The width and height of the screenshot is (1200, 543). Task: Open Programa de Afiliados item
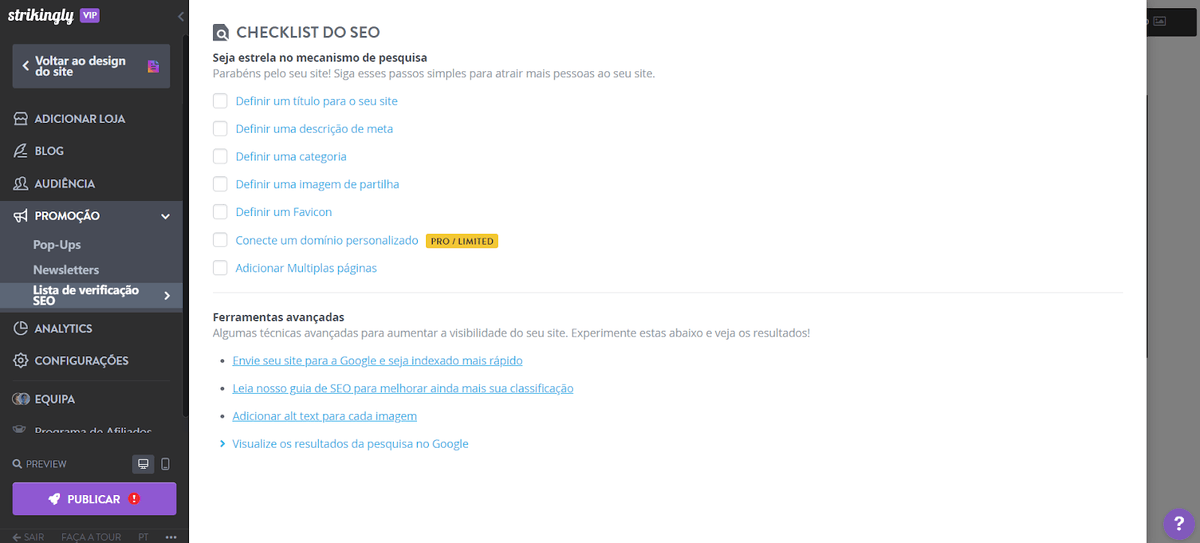[93, 431]
